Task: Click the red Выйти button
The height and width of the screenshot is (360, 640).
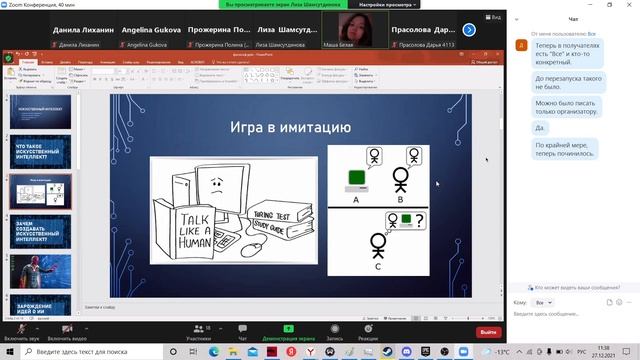Action: (x=488, y=332)
